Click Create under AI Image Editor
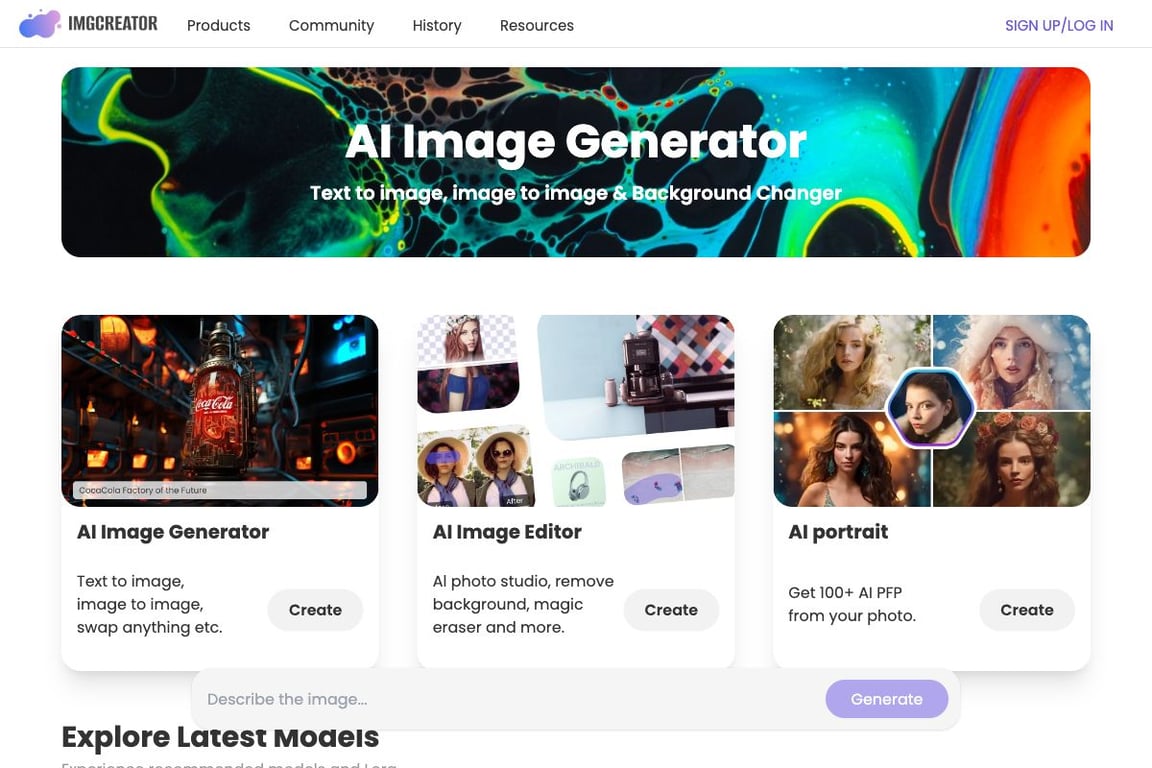 coord(671,610)
